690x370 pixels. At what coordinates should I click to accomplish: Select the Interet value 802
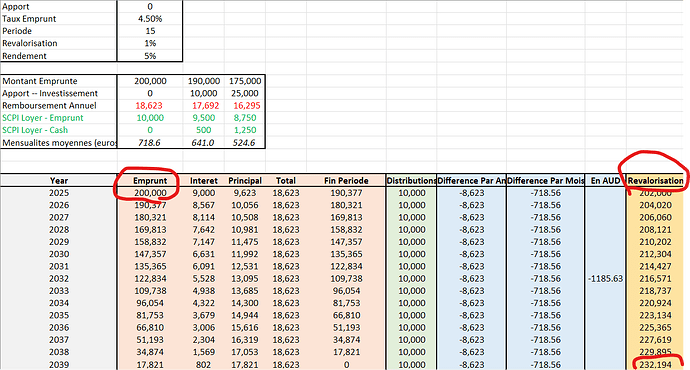[204, 365]
